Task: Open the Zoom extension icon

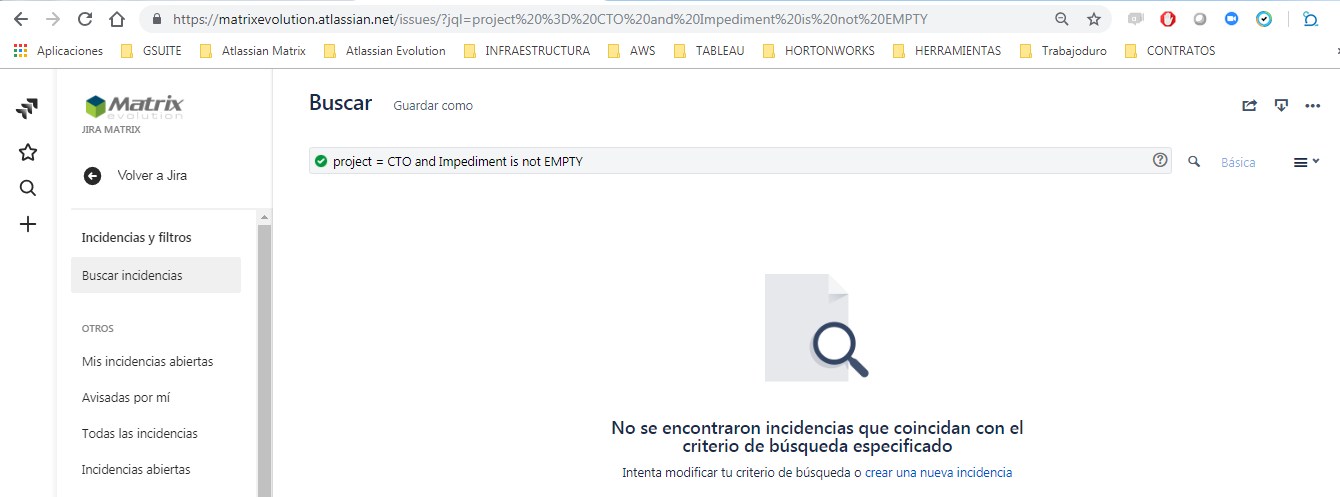Action: coord(1232,19)
